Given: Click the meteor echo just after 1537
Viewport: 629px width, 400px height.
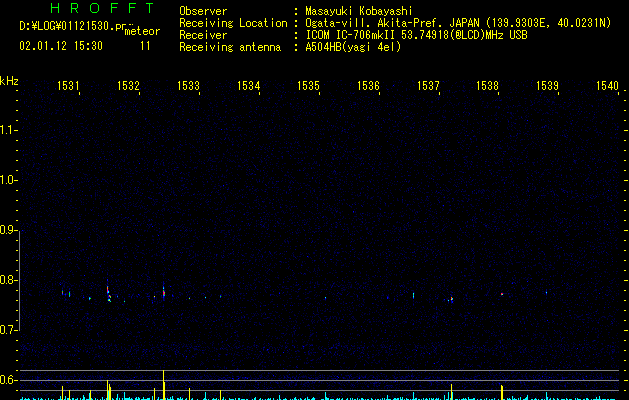Looking at the screenshot, I should 451,299.
